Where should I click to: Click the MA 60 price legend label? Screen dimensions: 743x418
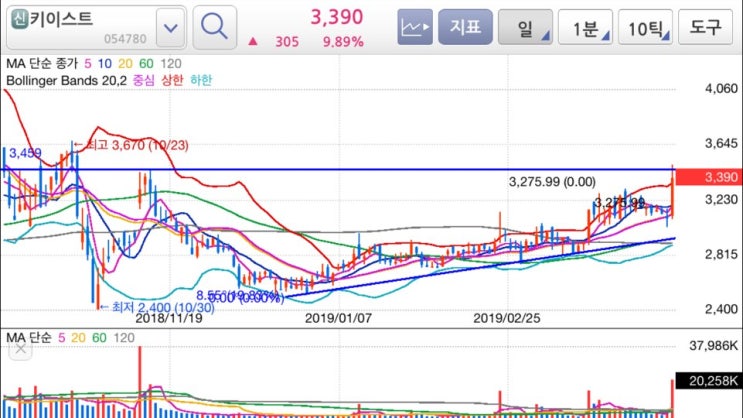[146, 64]
